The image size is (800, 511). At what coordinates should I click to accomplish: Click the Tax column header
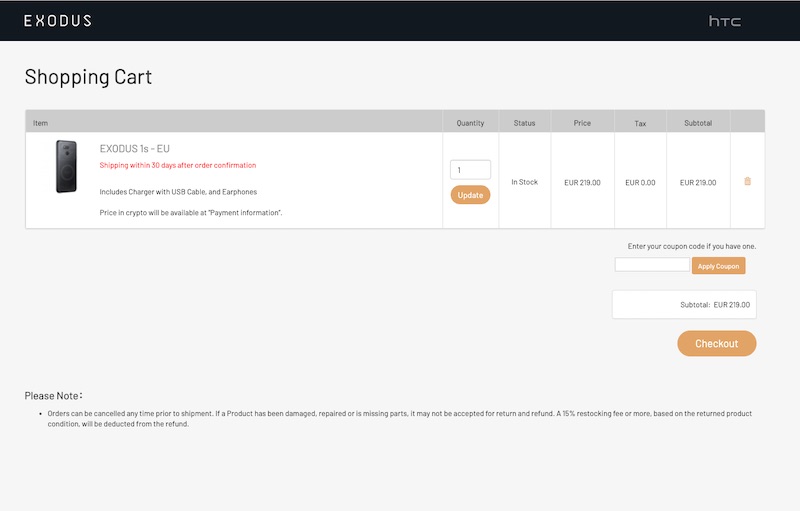point(640,123)
